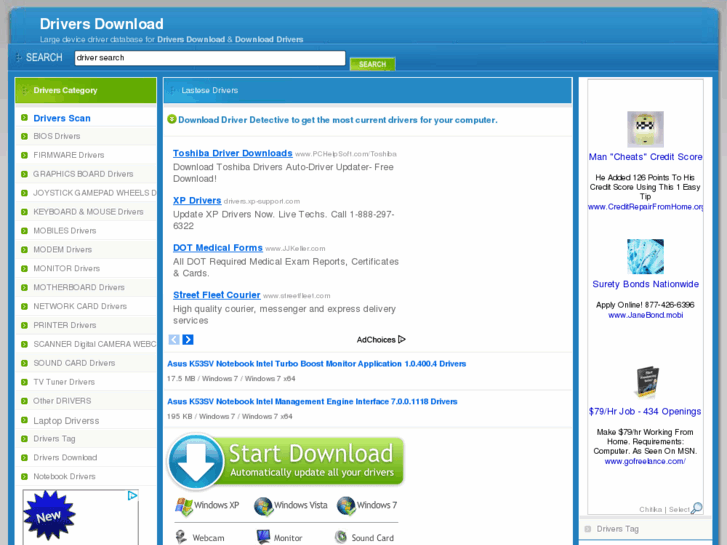Open Download Driver Detective link

click(x=338, y=120)
